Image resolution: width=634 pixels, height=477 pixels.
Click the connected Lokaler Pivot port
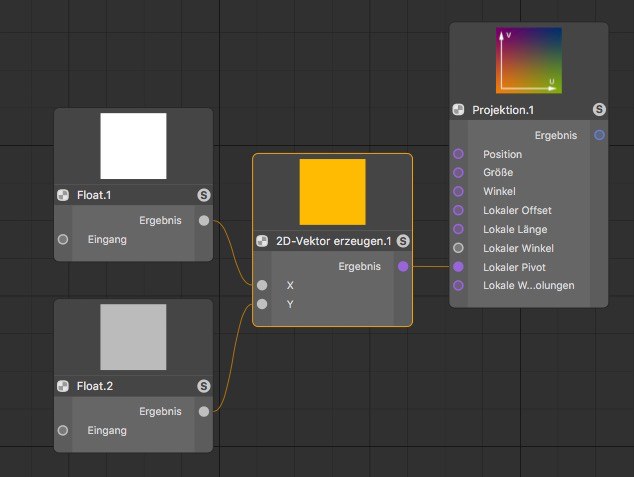[458, 267]
